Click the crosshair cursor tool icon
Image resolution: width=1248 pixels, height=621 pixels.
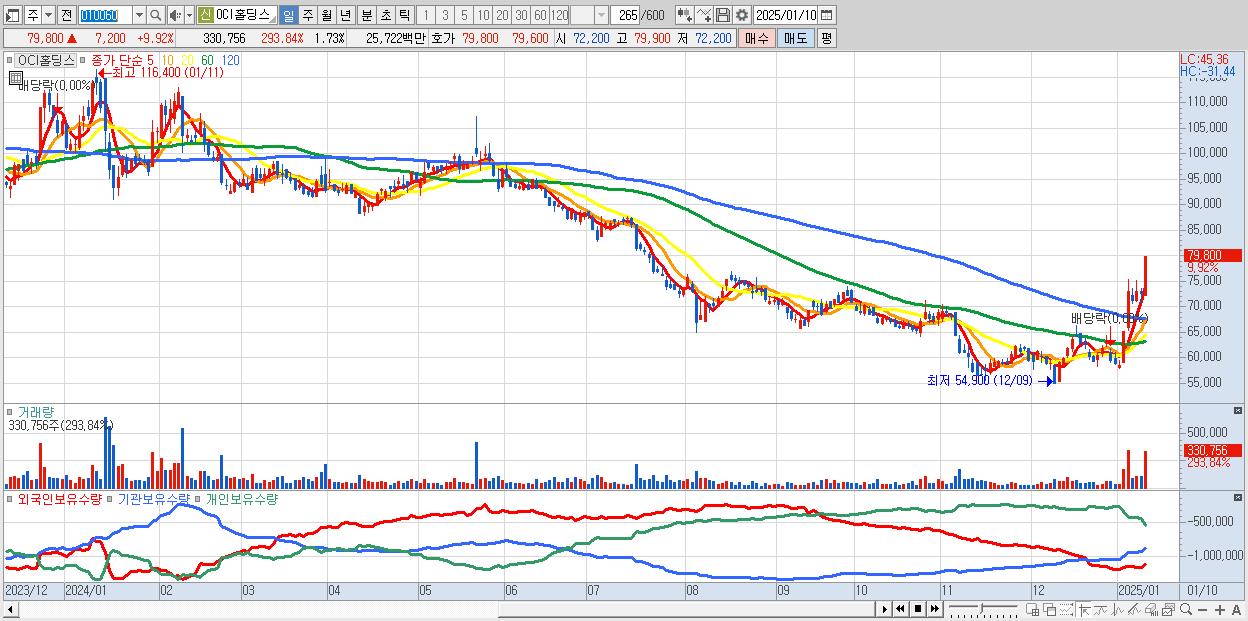coord(1084,610)
